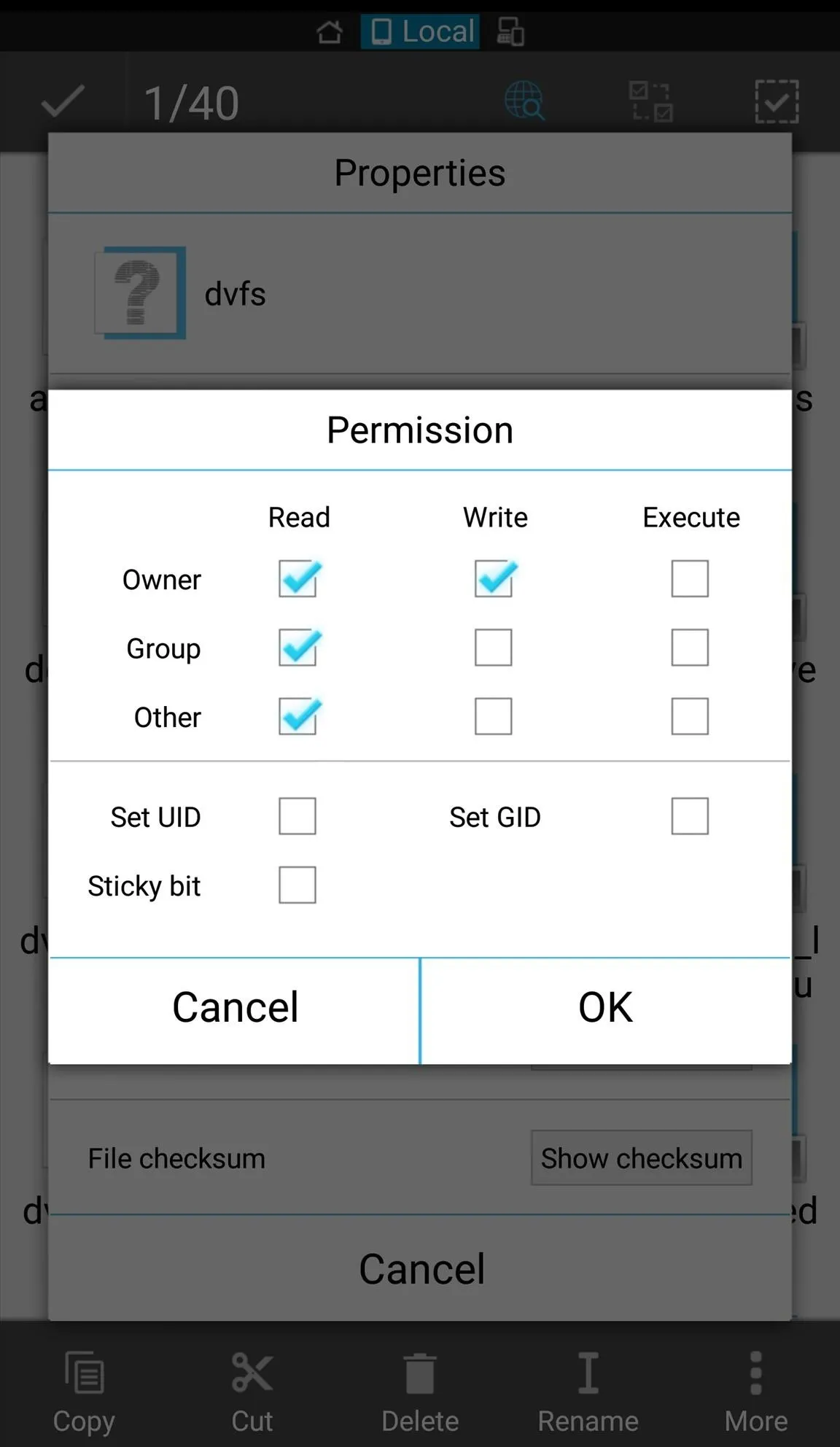The image size is (840, 1447).
Task: Uncheck Other Read permission
Action: pyautogui.click(x=297, y=716)
